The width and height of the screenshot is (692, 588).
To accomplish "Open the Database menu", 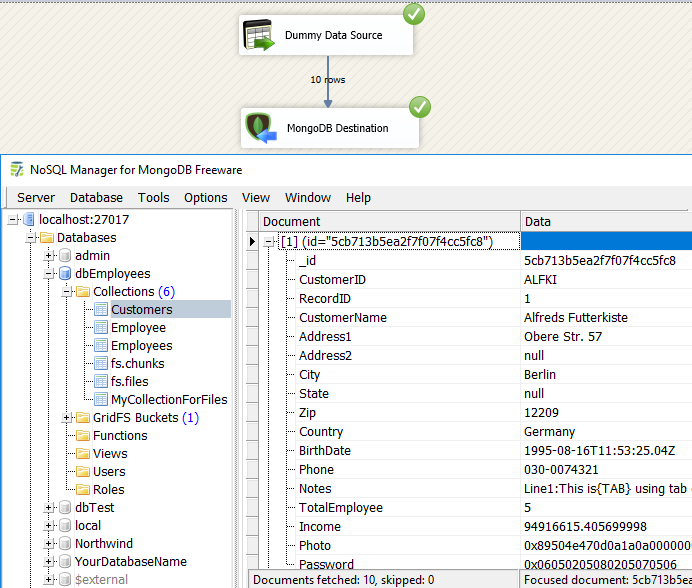I will tap(96, 197).
